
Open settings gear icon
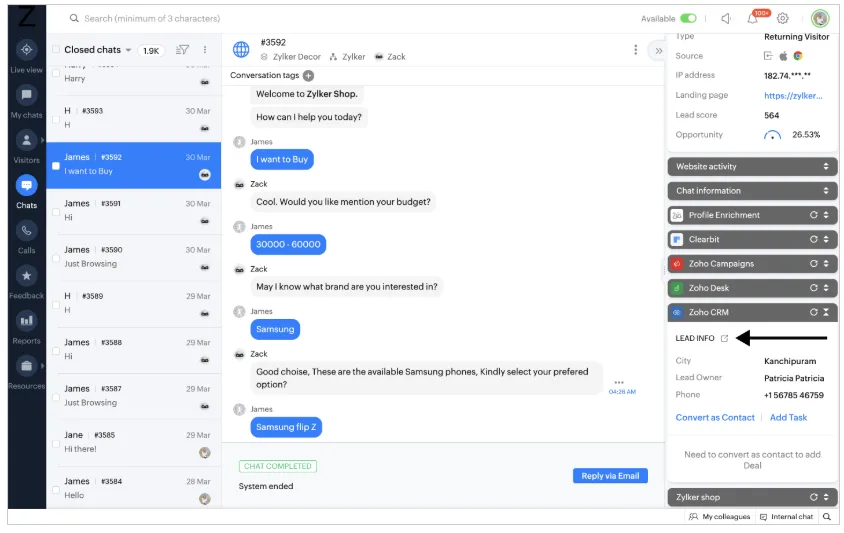tap(783, 19)
